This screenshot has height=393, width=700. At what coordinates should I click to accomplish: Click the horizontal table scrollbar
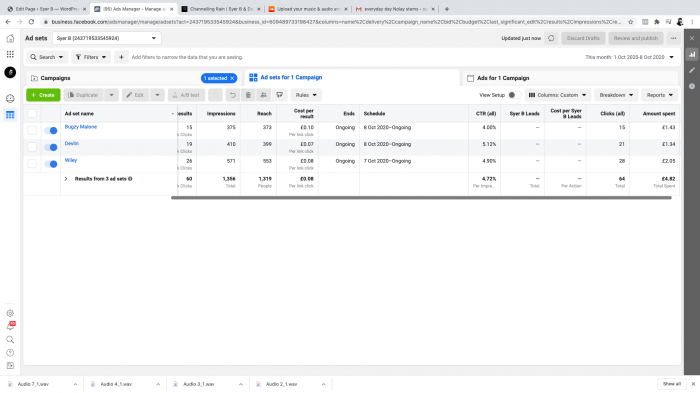(421, 197)
